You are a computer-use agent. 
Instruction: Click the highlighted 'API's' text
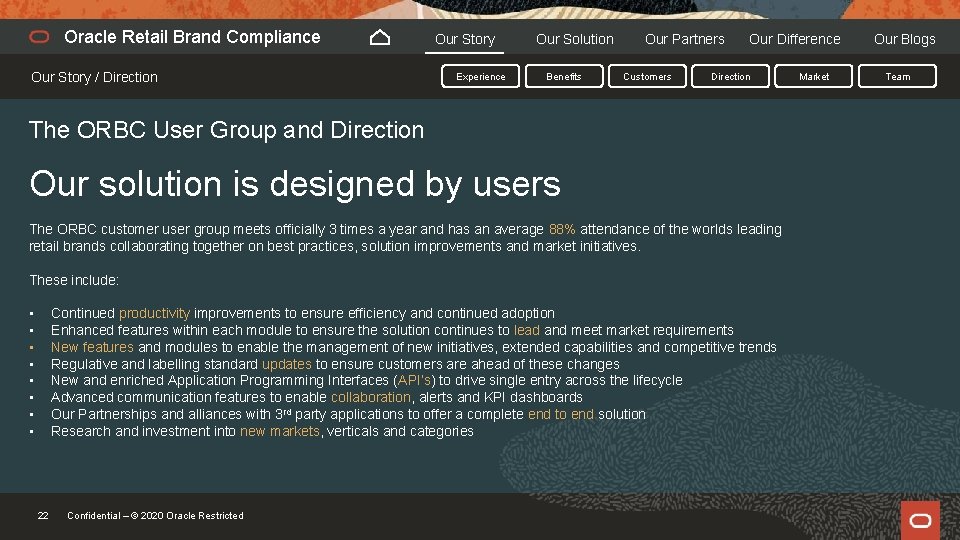coord(414,380)
